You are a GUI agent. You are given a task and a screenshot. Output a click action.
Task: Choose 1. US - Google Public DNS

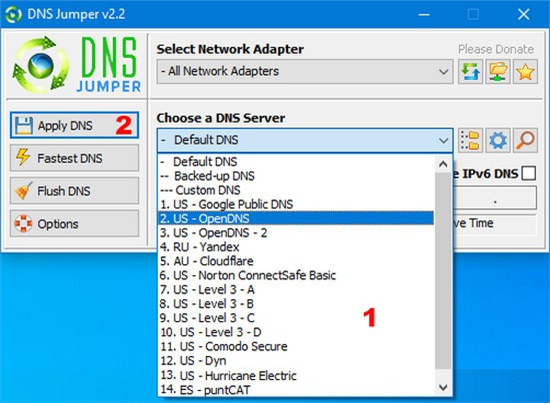click(x=296, y=204)
